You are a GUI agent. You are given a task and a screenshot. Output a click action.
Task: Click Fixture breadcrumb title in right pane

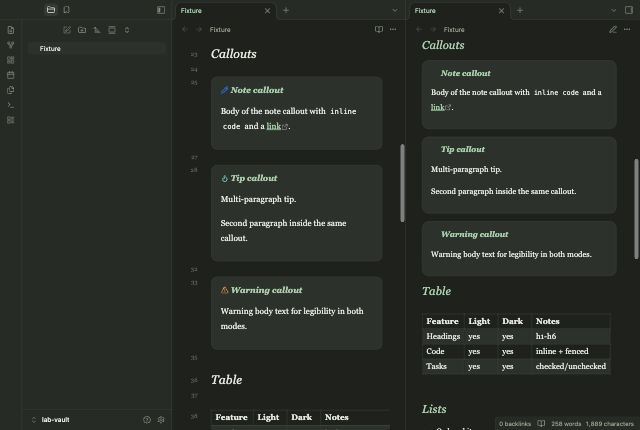coord(454,29)
